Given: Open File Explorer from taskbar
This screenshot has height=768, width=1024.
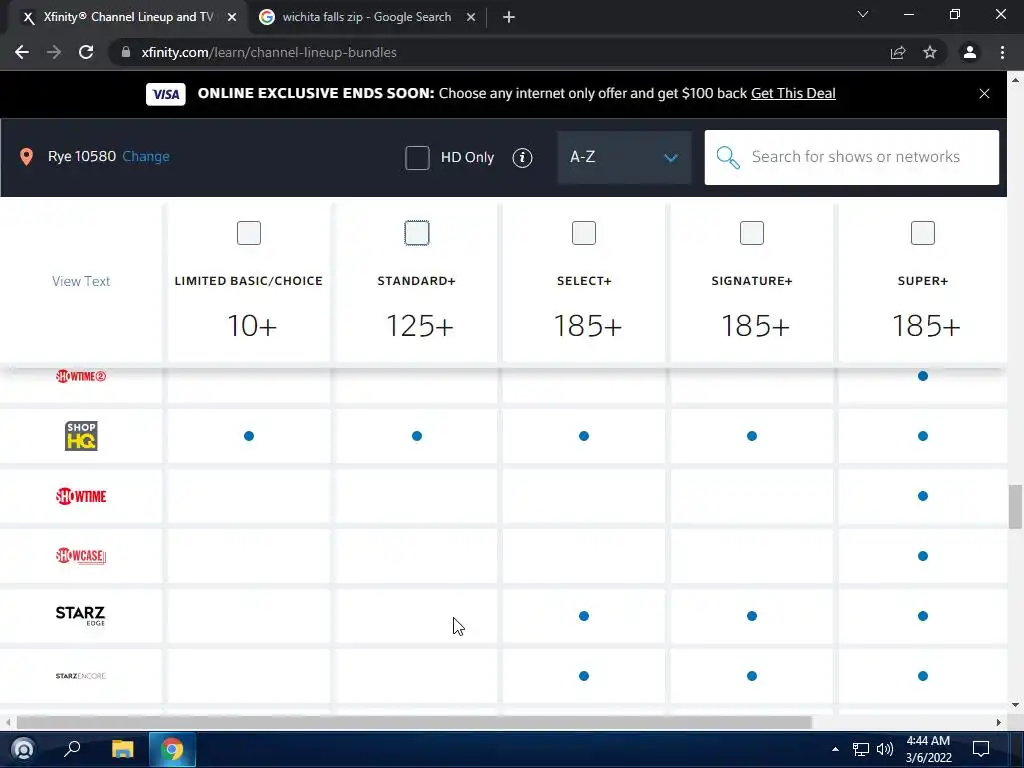Looking at the screenshot, I should [x=122, y=749].
